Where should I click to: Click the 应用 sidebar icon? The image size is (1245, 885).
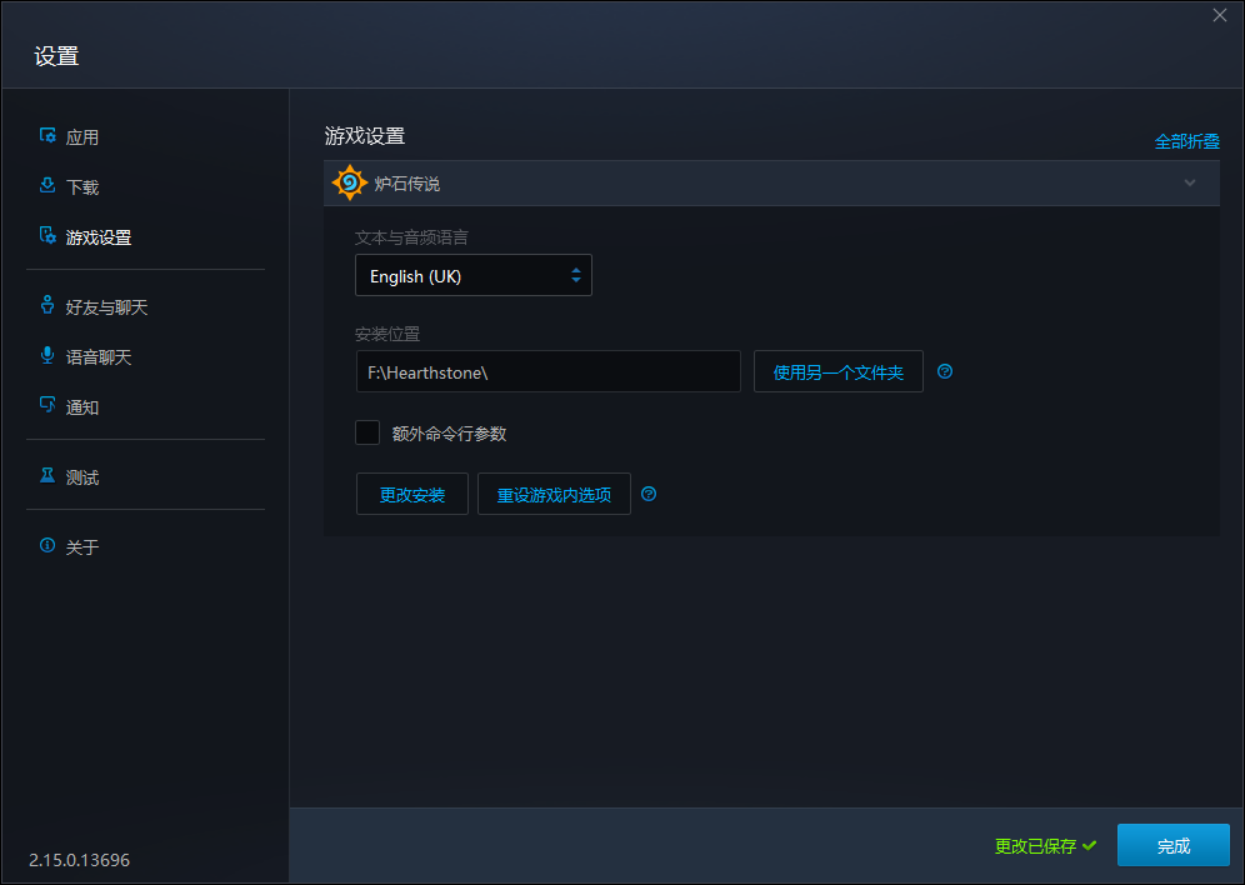point(47,136)
